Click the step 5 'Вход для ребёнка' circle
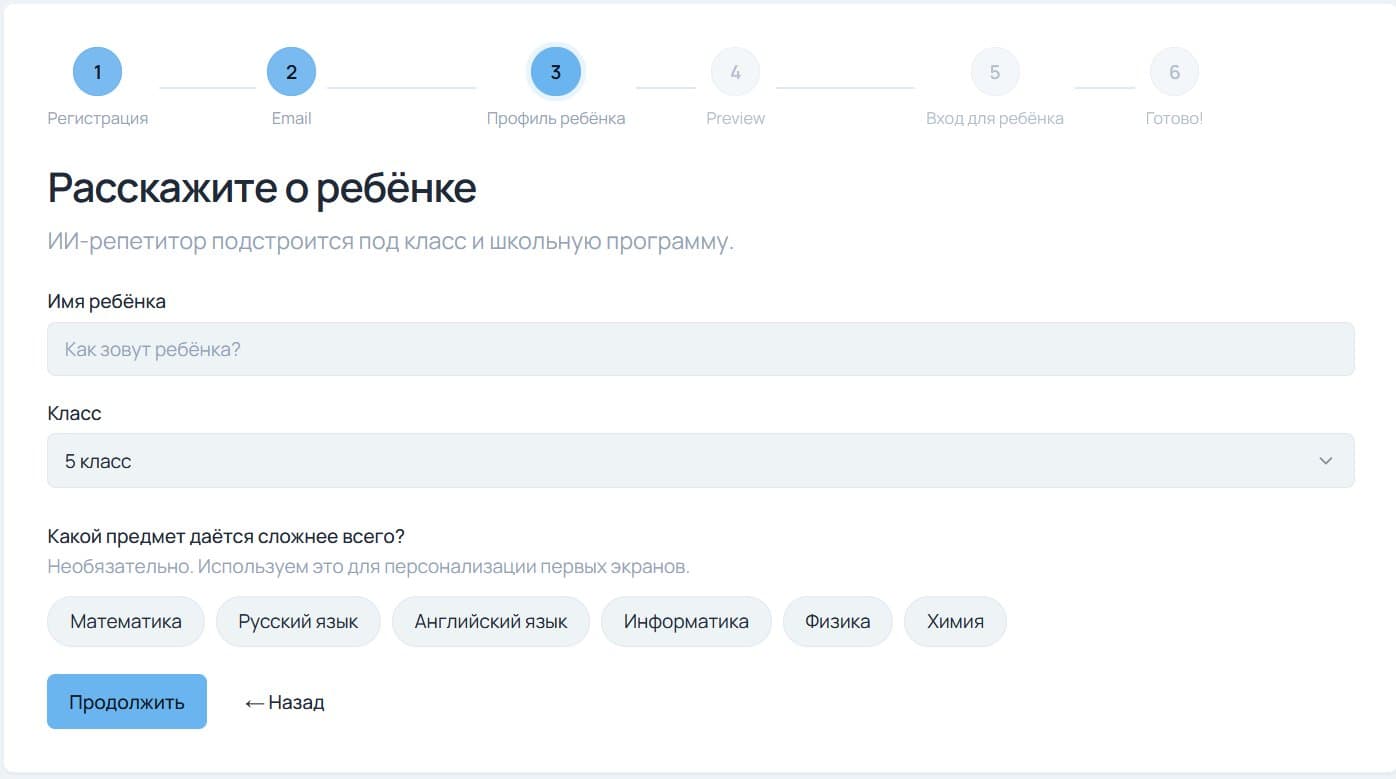This screenshot has width=1396, height=779. (x=995, y=71)
